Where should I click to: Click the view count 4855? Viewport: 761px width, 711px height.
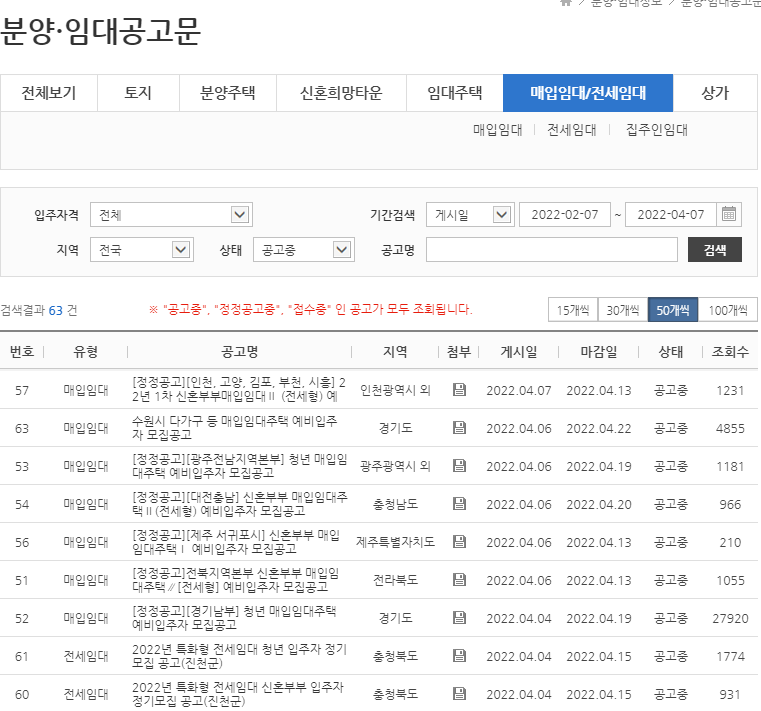(x=730, y=429)
